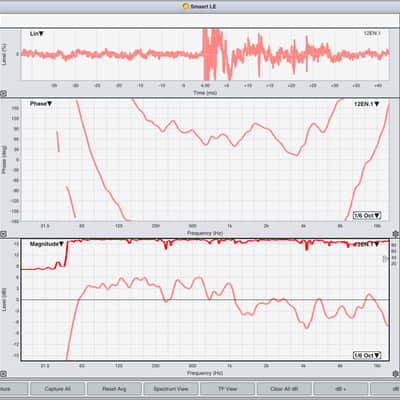Screen dimensions: 400x400
Task: Open the settings gear beside the Magnitude plot
Action: [x=396, y=374]
